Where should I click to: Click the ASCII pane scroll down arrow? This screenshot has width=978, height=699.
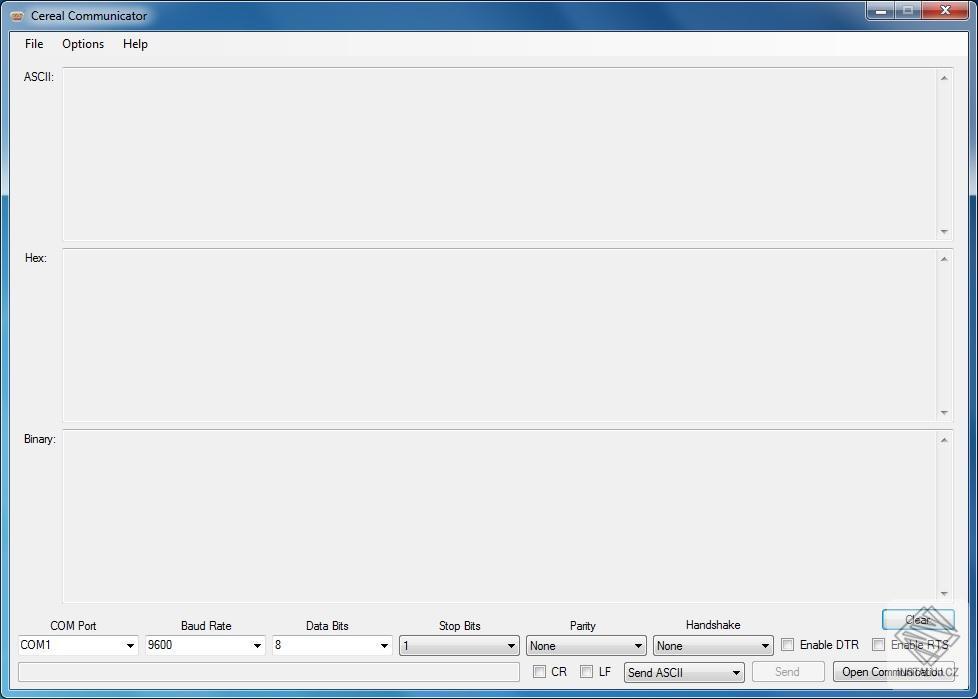944,231
